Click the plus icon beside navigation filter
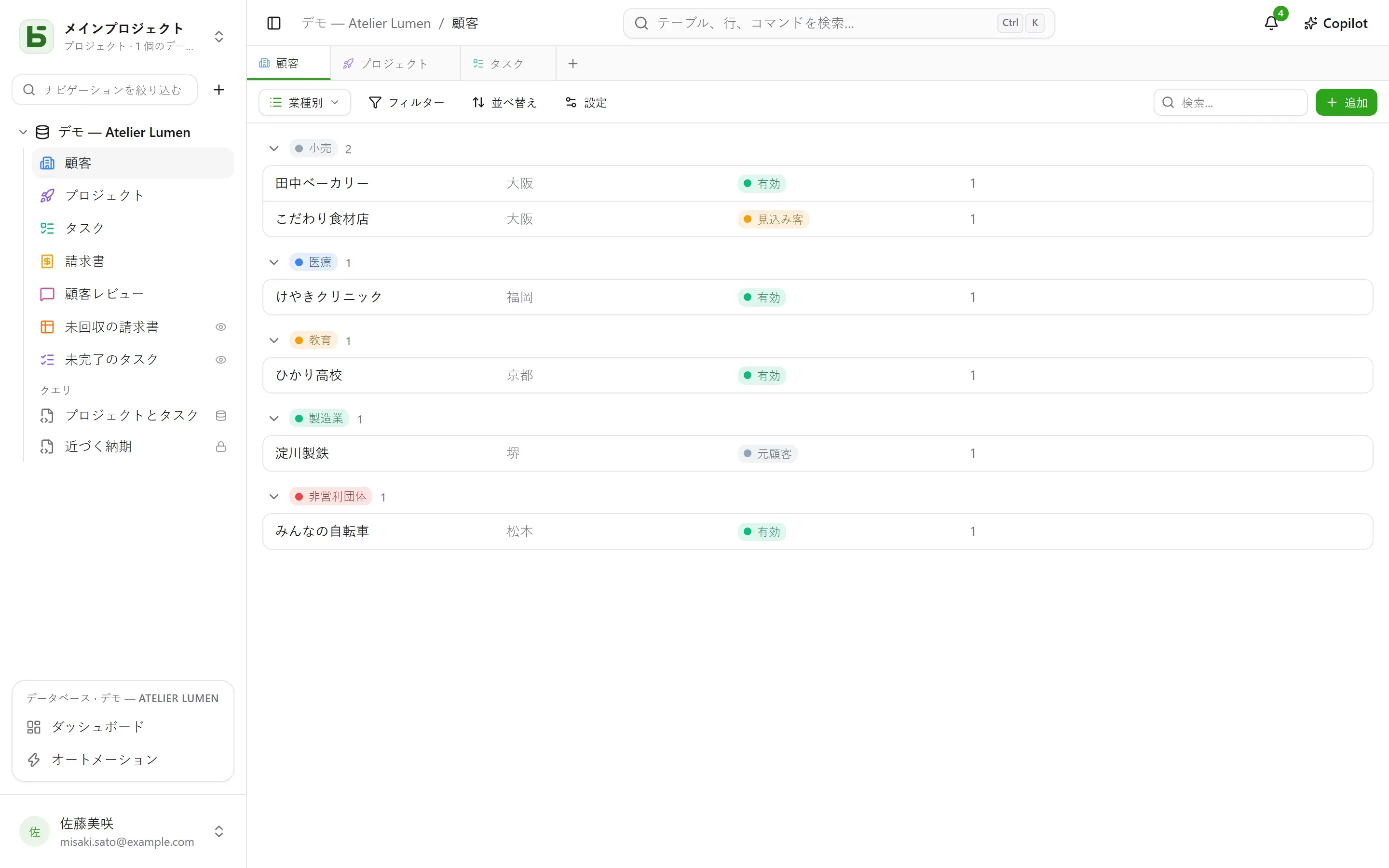The image size is (1389, 868). (x=218, y=90)
